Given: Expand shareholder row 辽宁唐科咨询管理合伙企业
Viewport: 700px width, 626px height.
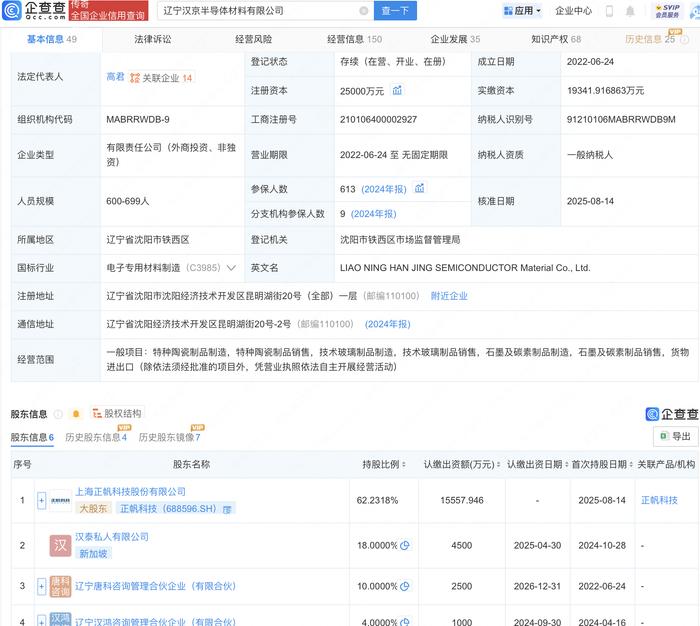Looking at the screenshot, I should (x=42, y=586).
